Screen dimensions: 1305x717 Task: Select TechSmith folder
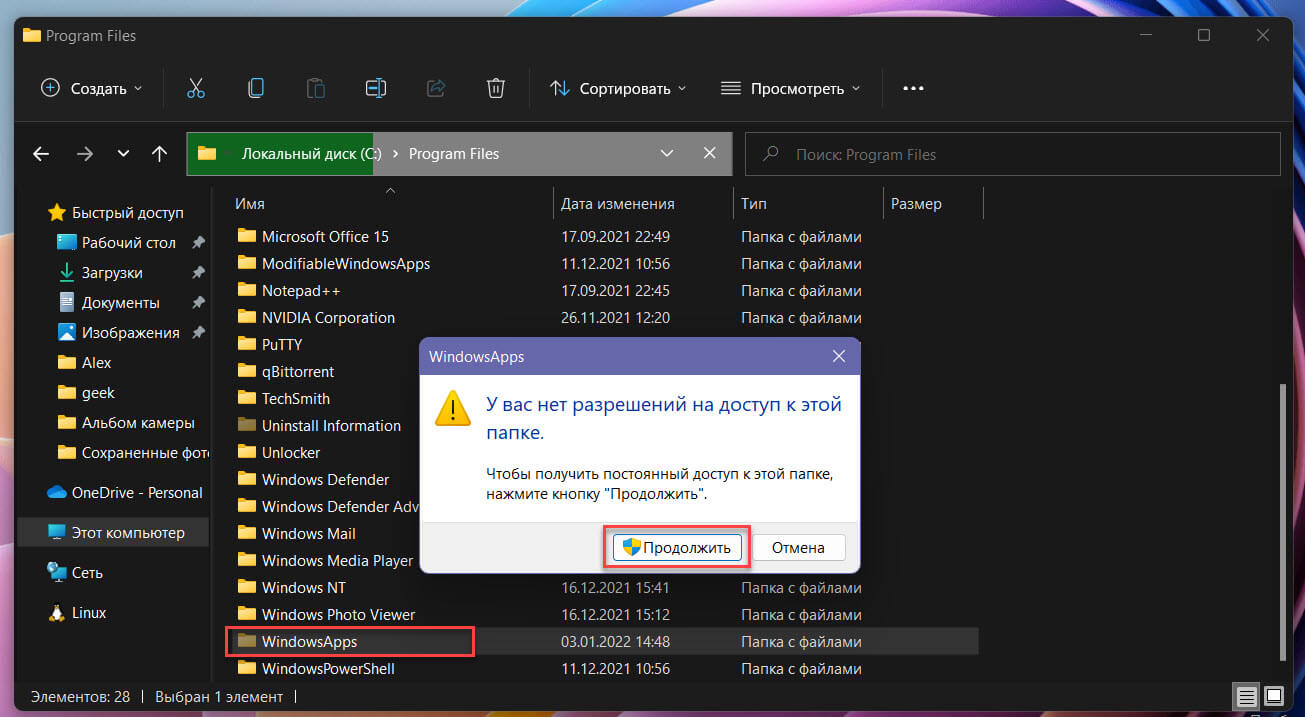click(296, 399)
